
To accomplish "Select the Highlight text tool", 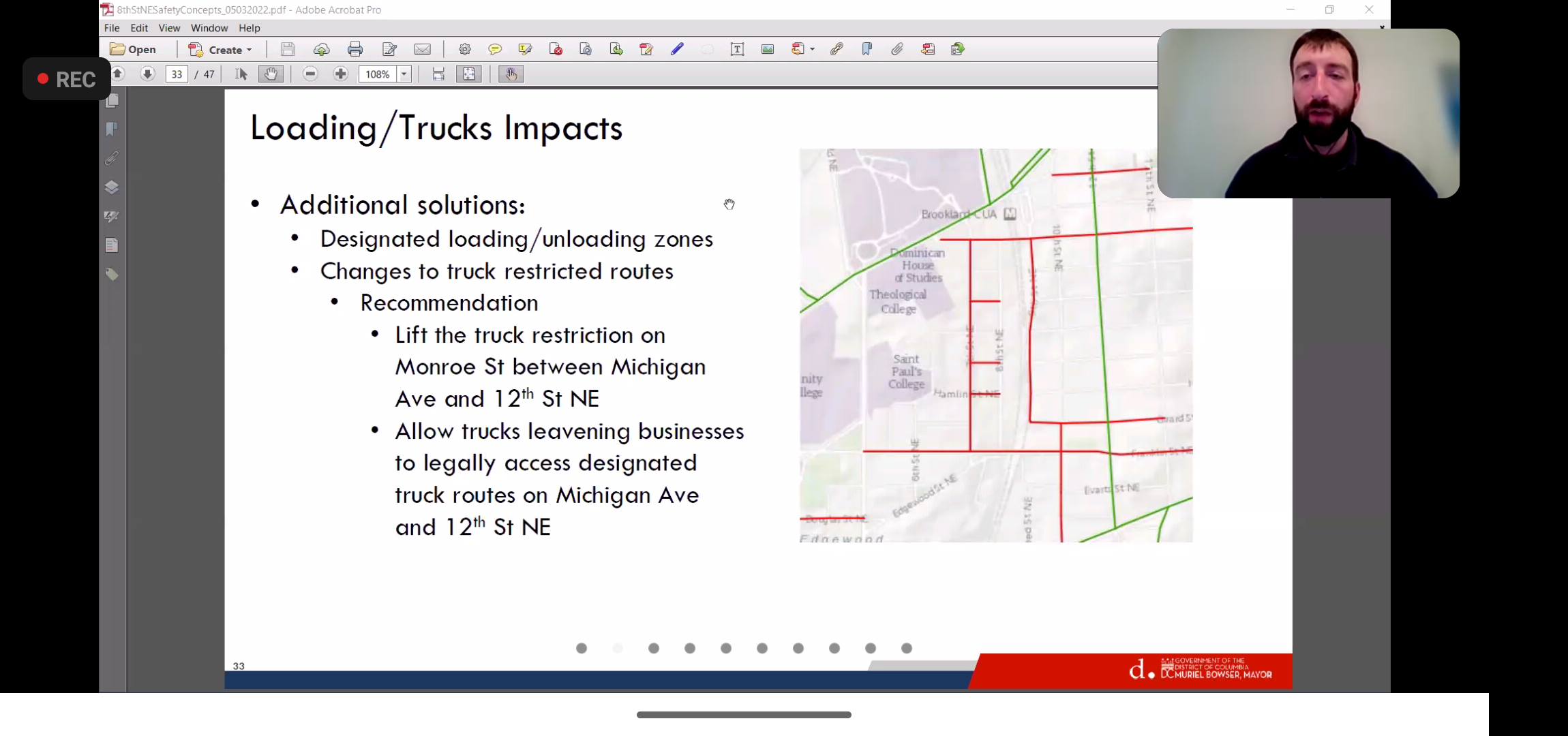I will (525, 49).
